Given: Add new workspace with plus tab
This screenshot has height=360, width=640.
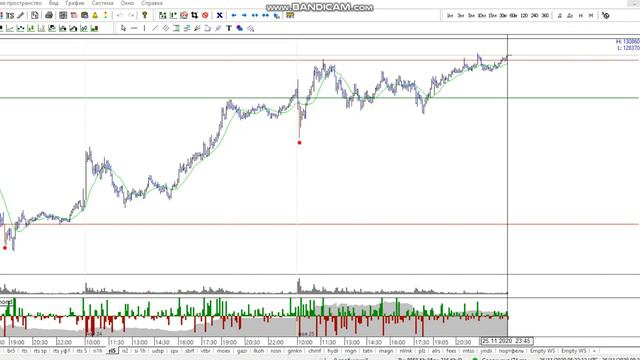Looking at the screenshot, I should (x=594, y=351).
